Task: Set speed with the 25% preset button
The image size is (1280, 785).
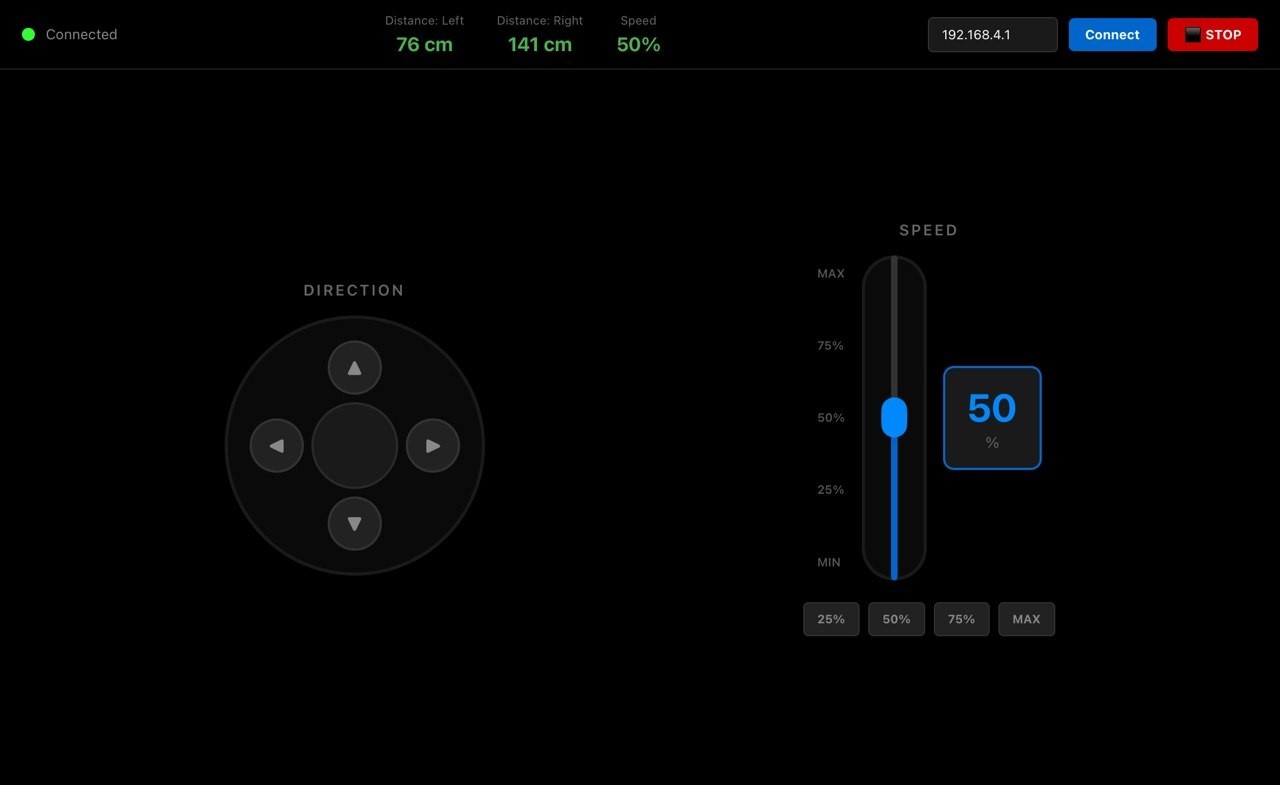Action: (831, 619)
